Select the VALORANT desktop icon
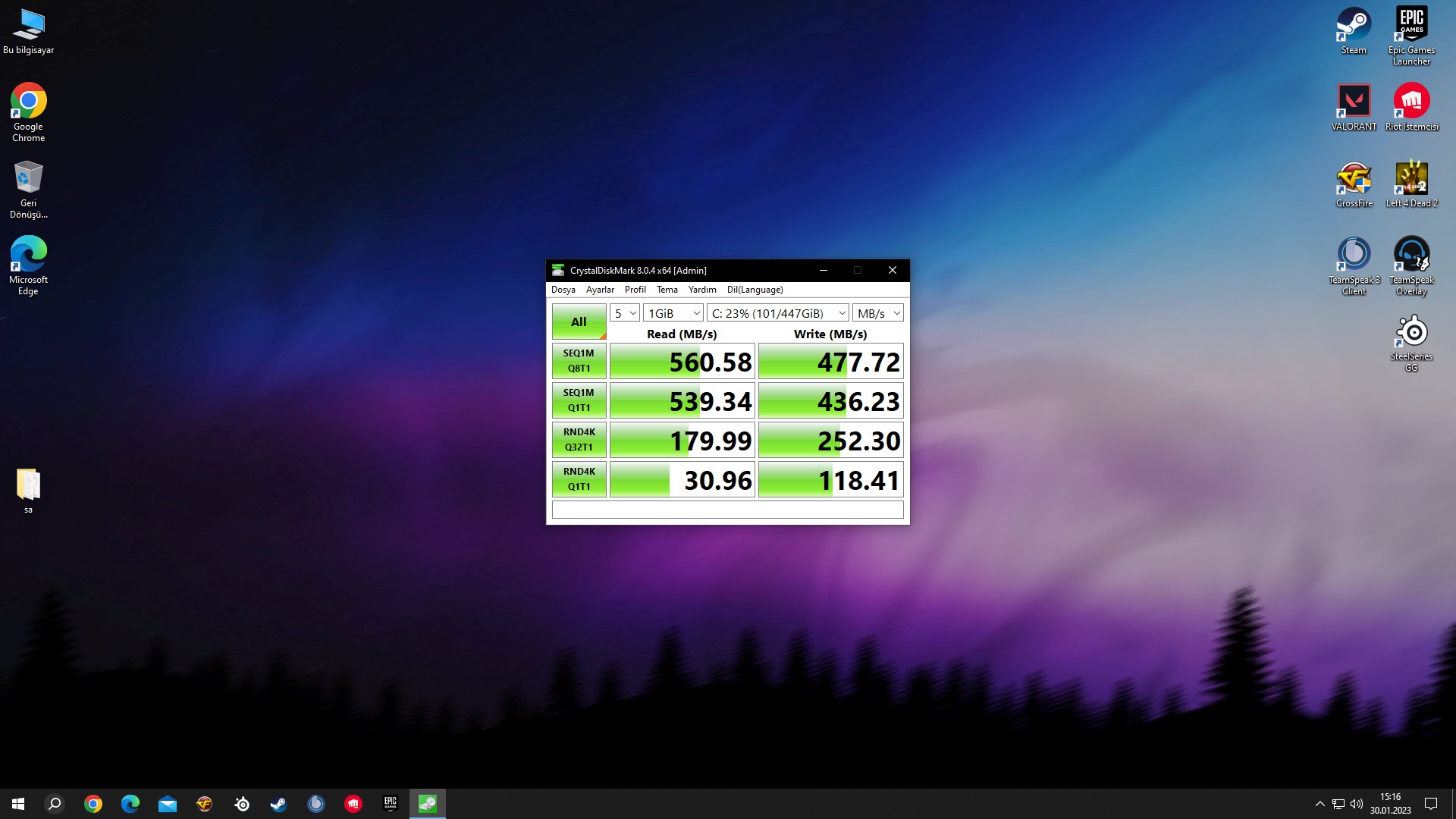The width and height of the screenshot is (1456, 819). click(x=1354, y=108)
